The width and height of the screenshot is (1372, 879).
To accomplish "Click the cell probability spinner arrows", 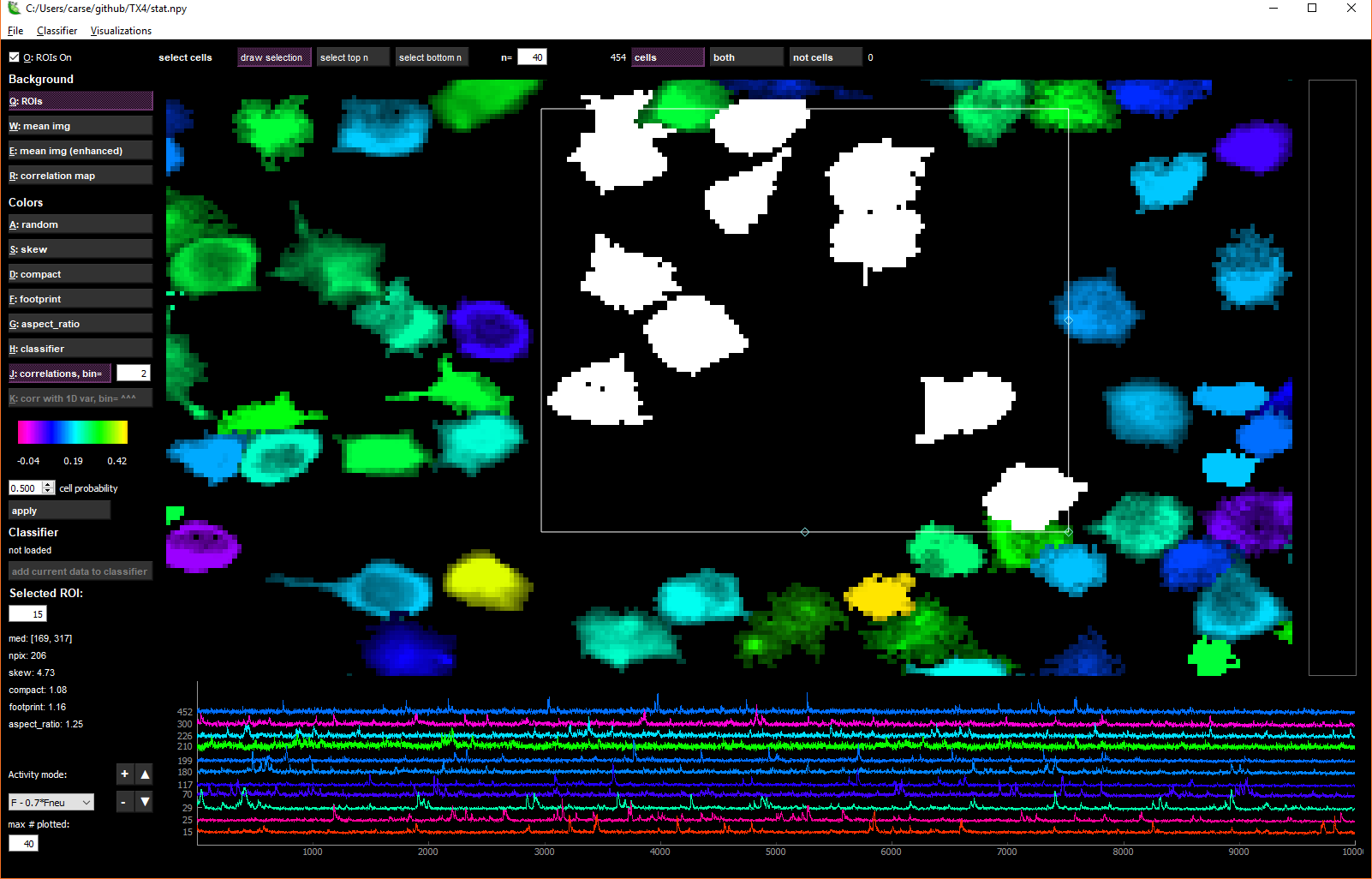I will pos(49,488).
